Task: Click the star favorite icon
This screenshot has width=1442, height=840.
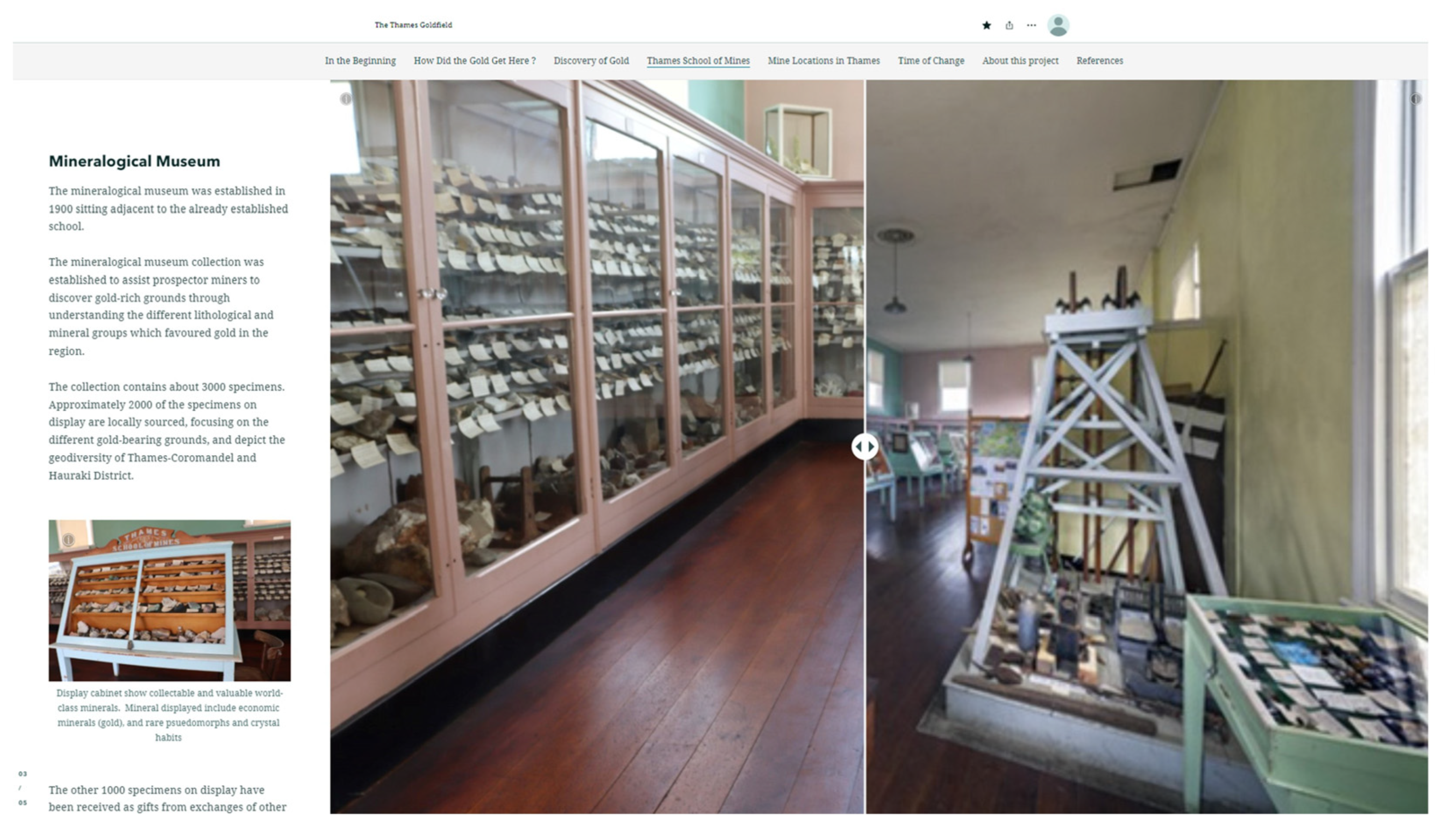Action: [x=987, y=25]
